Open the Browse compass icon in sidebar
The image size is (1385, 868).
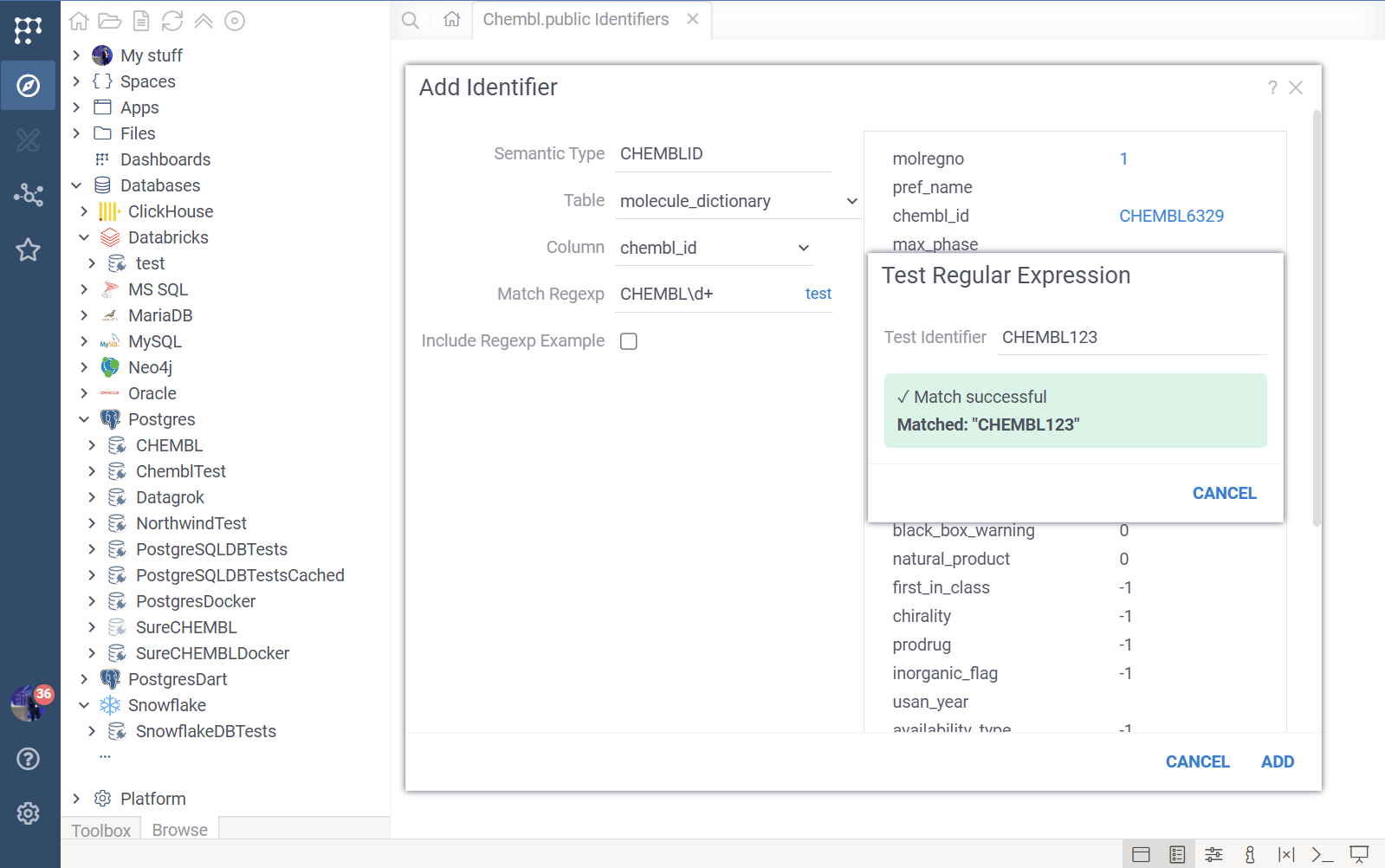(x=29, y=86)
